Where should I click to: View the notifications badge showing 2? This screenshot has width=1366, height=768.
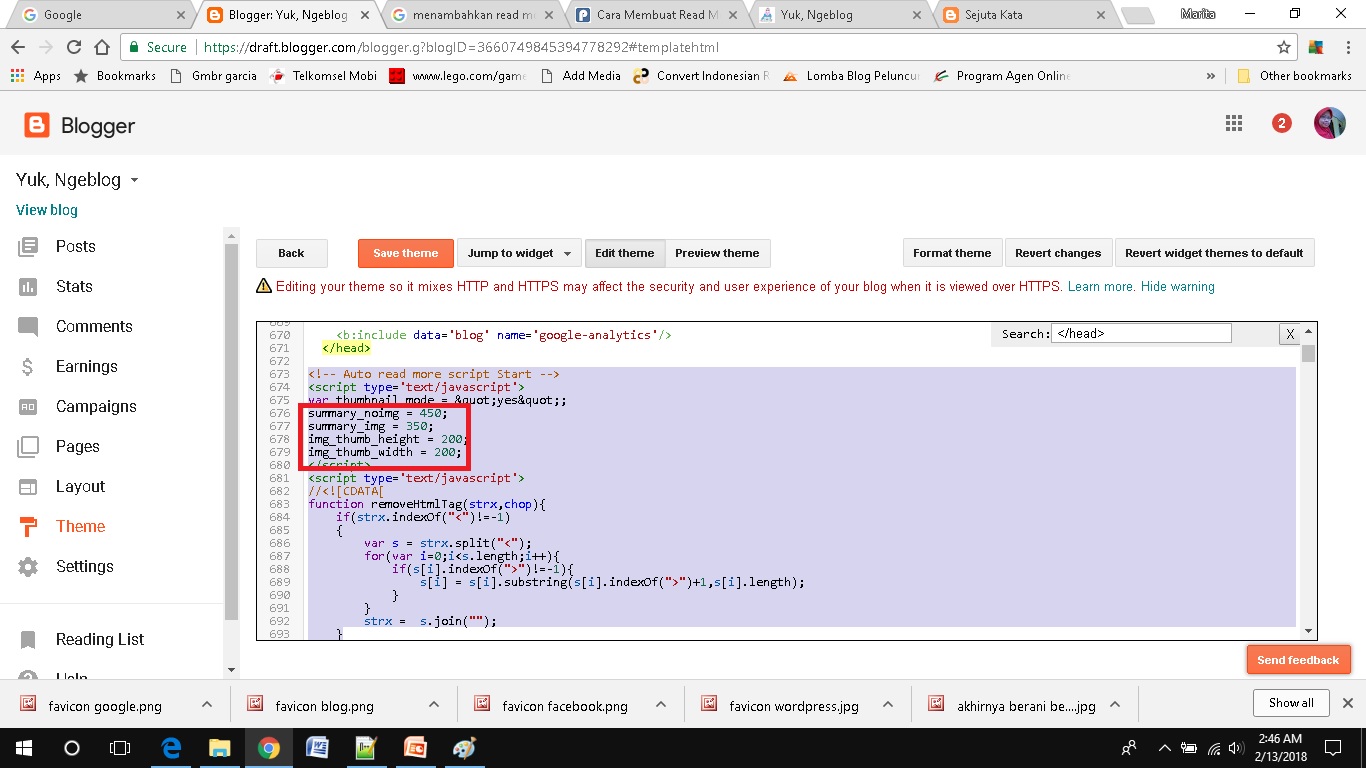click(1281, 123)
